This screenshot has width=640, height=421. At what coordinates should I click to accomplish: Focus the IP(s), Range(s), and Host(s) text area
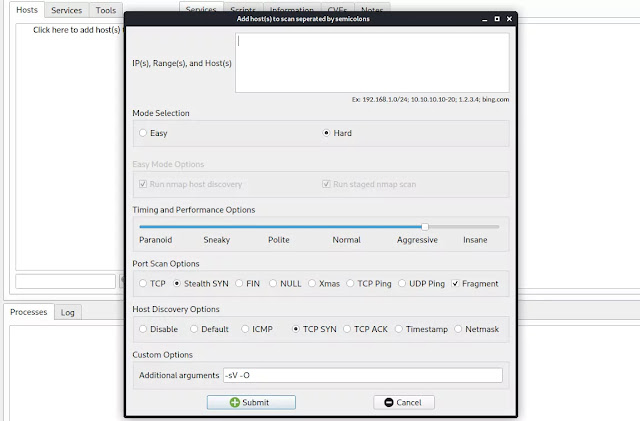click(x=372, y=63)
